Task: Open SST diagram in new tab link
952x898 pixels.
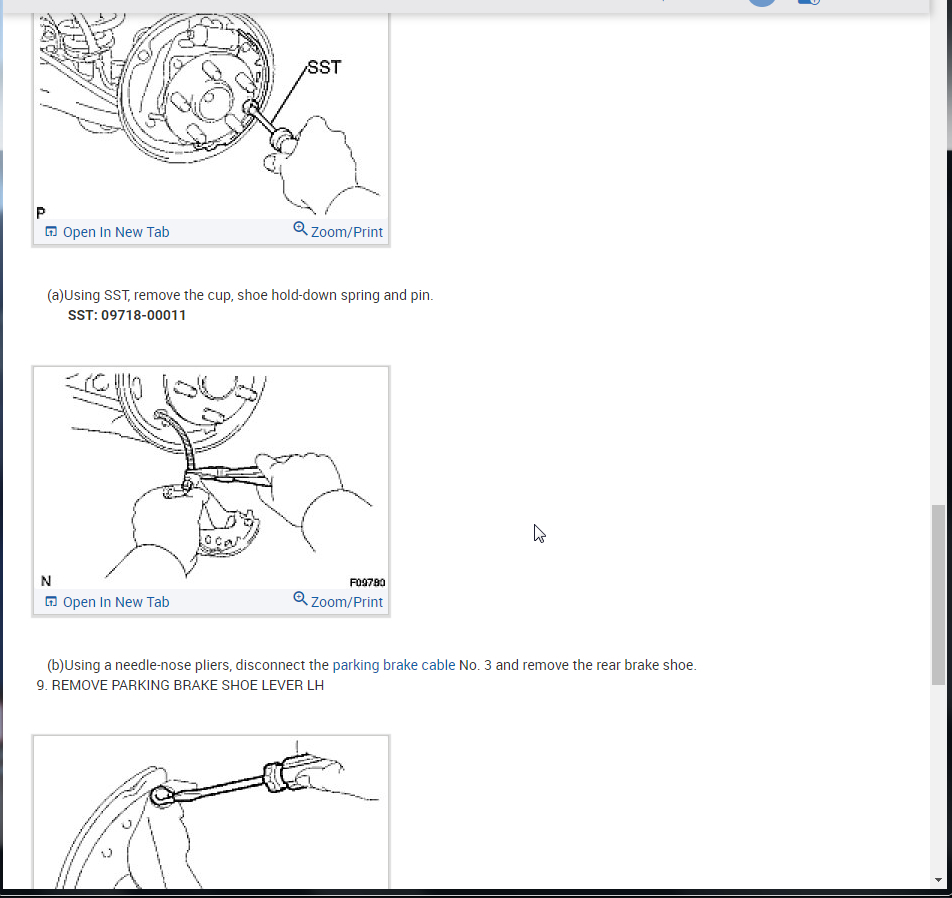Action: pos(107,232)
